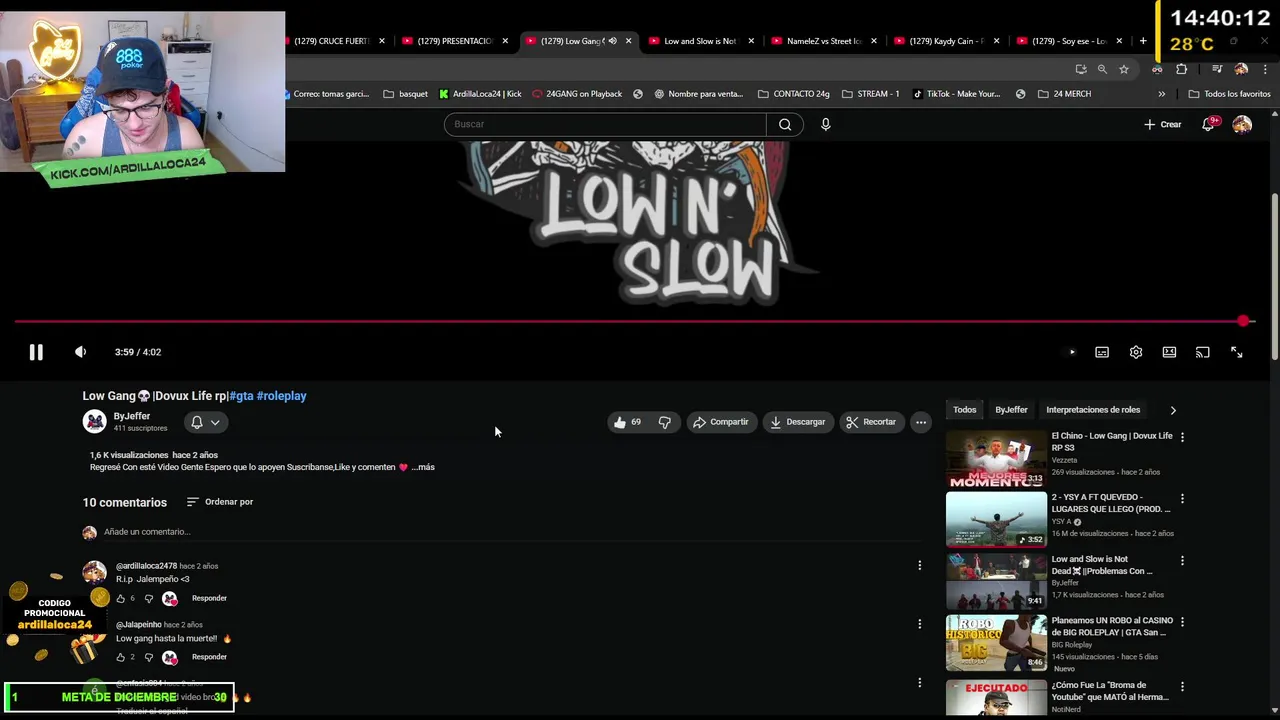1280x720 pixels.
Task: Open the YouTube notifications bell
Action: coord(1208,124)
